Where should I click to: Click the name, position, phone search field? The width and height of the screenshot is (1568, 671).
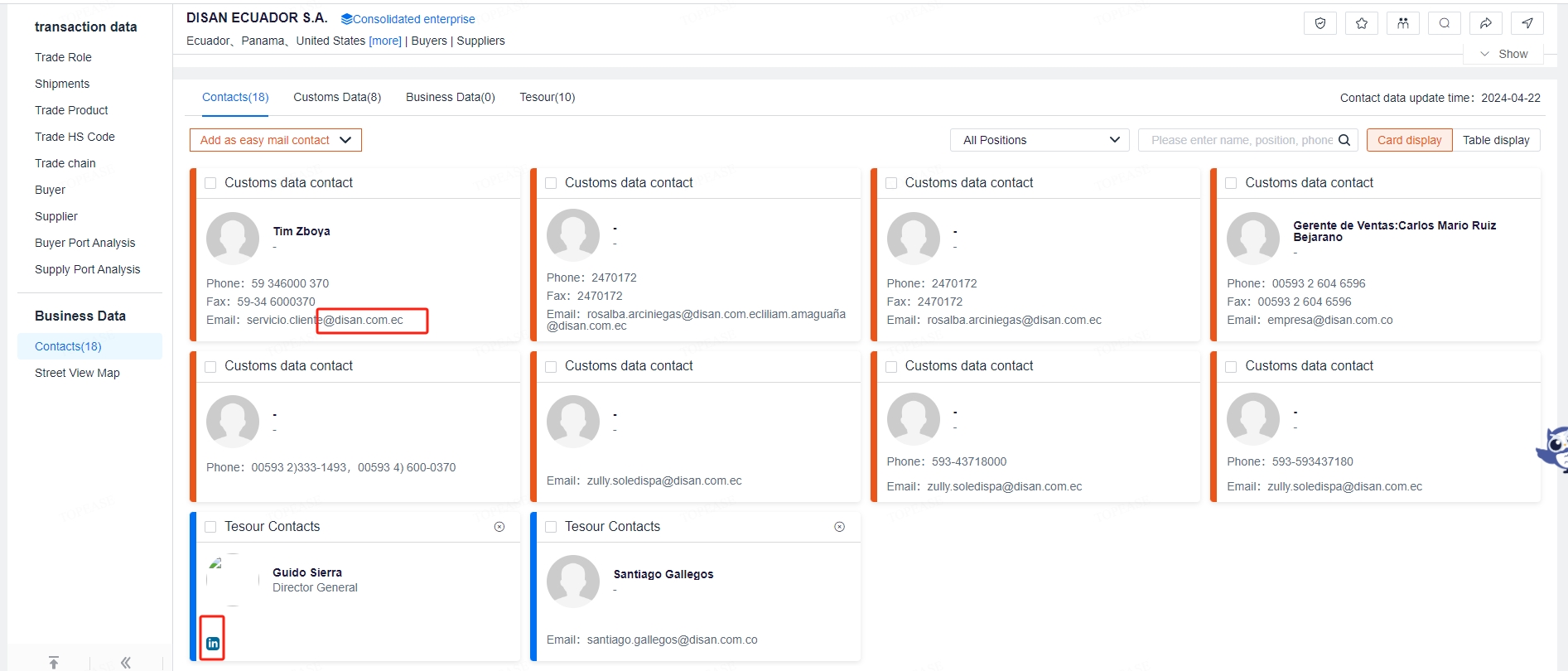click(1242, 140)
